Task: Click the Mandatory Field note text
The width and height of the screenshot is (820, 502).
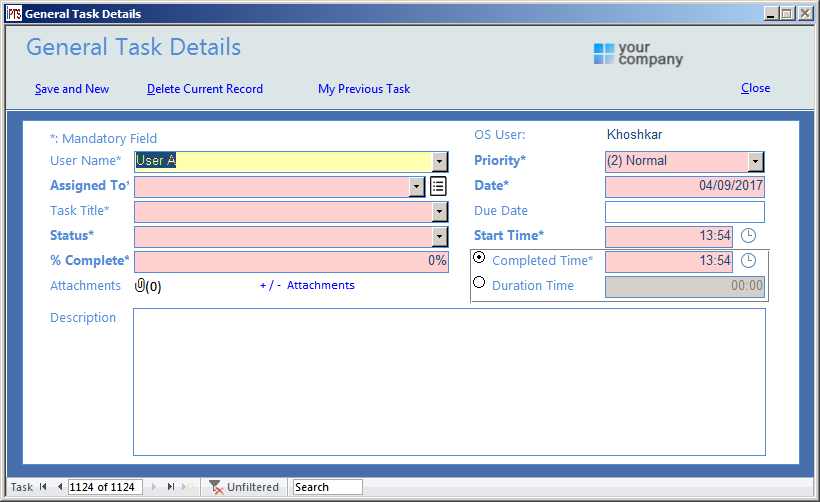Action: tap(104, 139)
